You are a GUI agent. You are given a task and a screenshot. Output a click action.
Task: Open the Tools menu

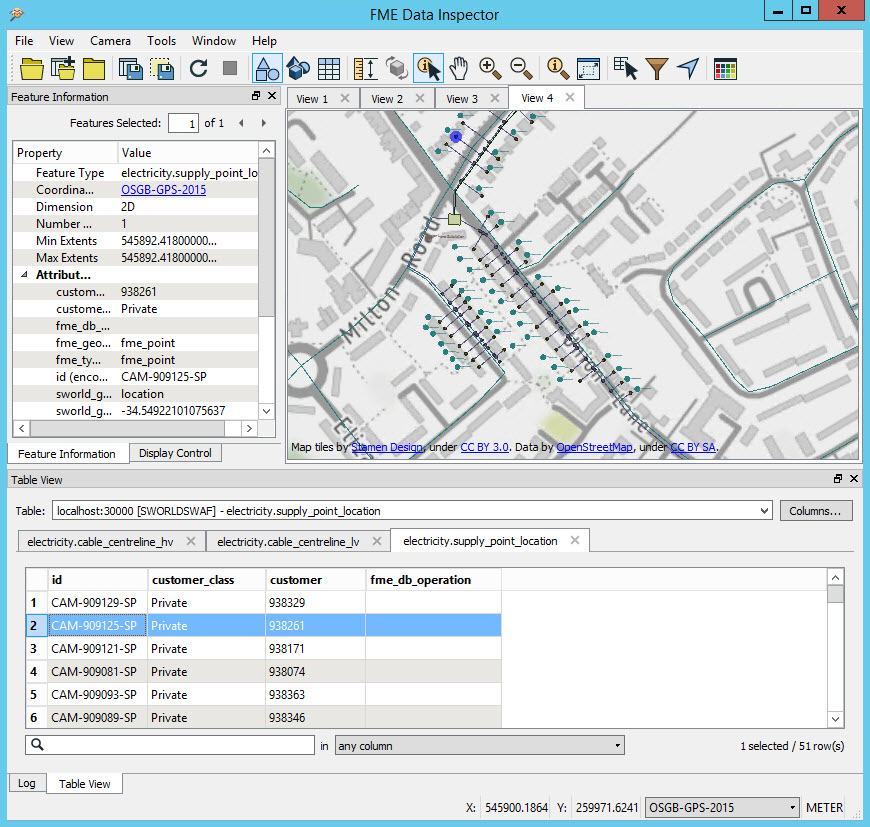(161, 40)
